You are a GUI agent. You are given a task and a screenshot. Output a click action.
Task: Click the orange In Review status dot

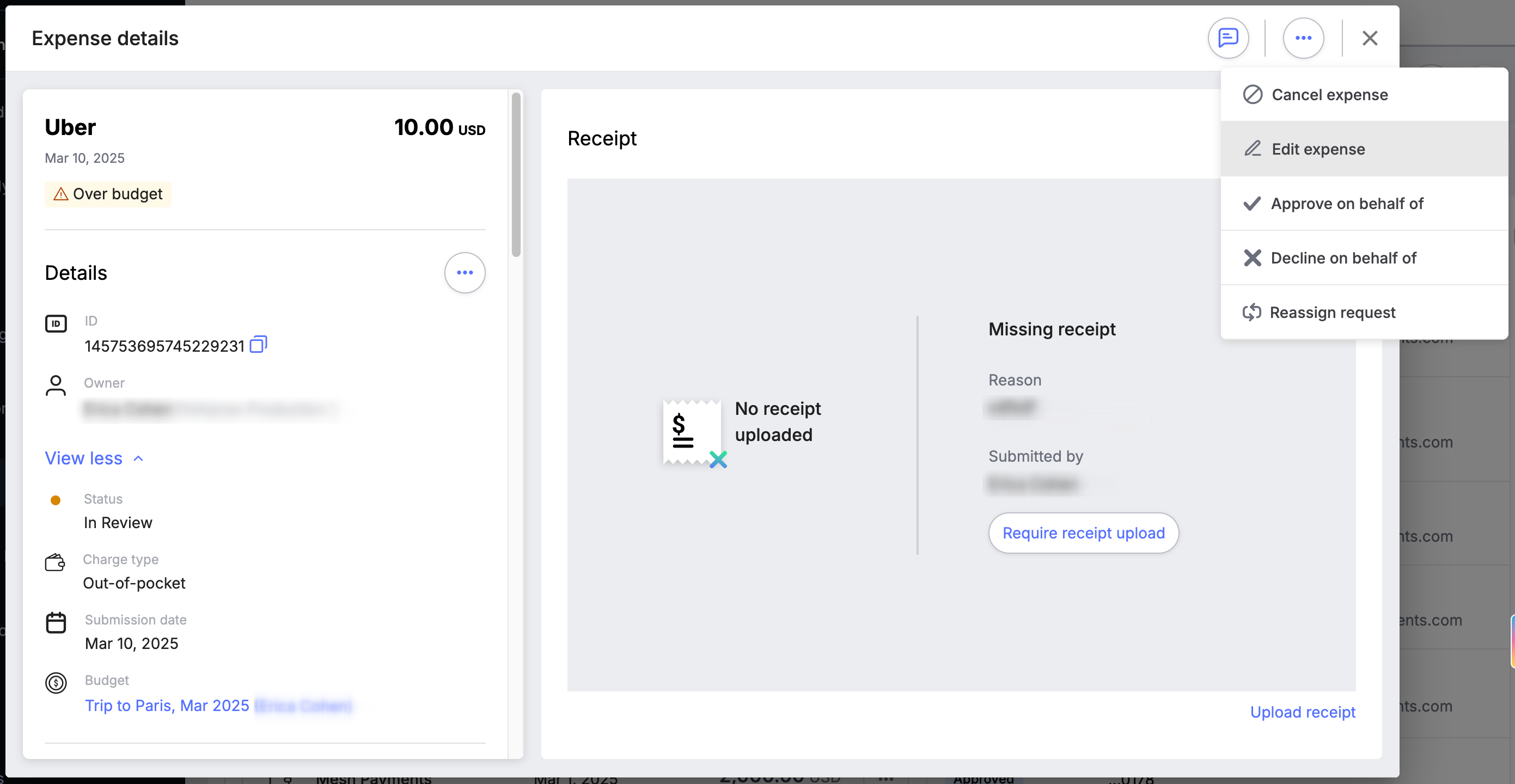click(x=56, y=500)
